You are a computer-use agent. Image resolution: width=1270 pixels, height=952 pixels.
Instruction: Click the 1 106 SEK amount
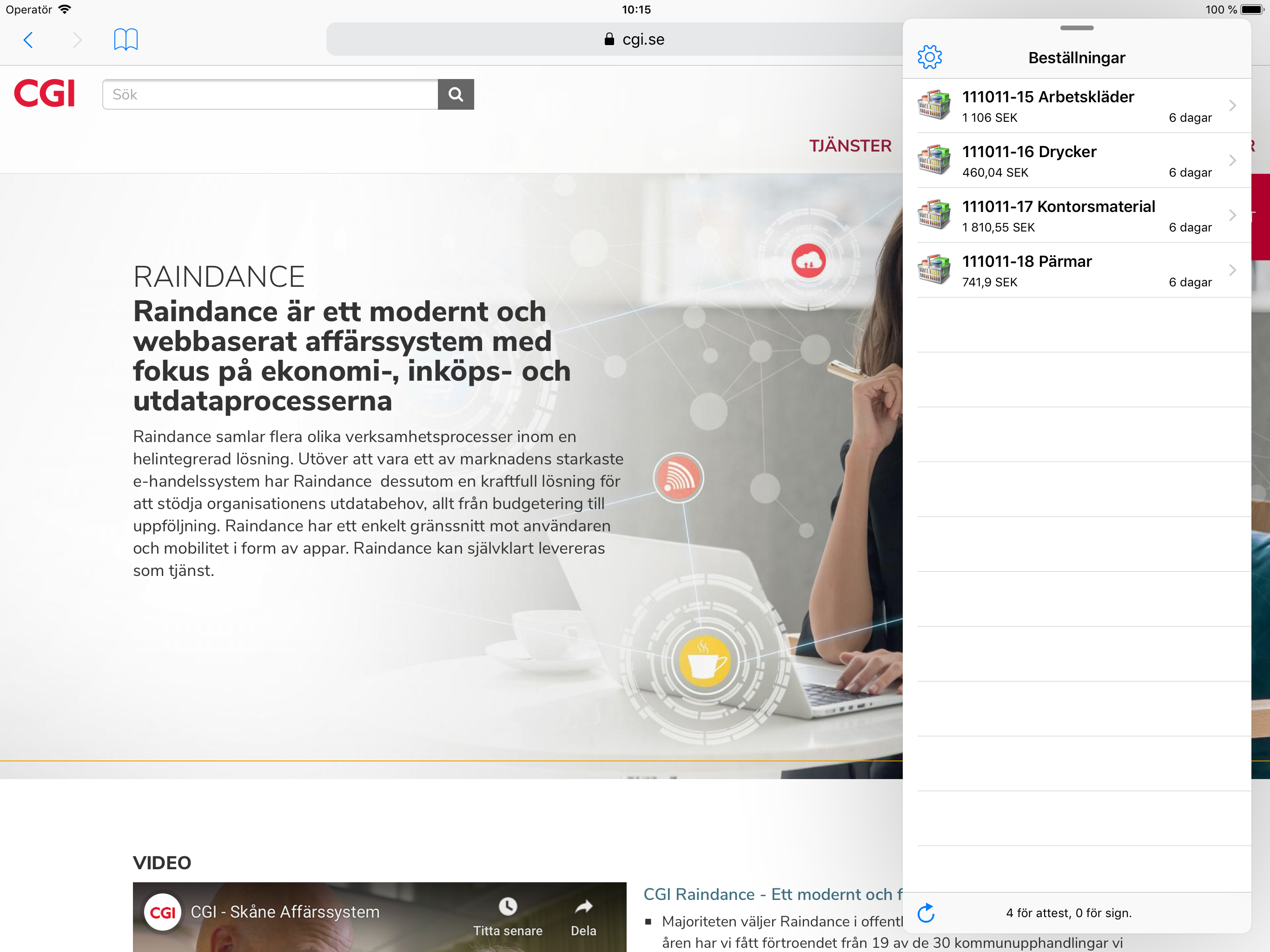(989, 118)
